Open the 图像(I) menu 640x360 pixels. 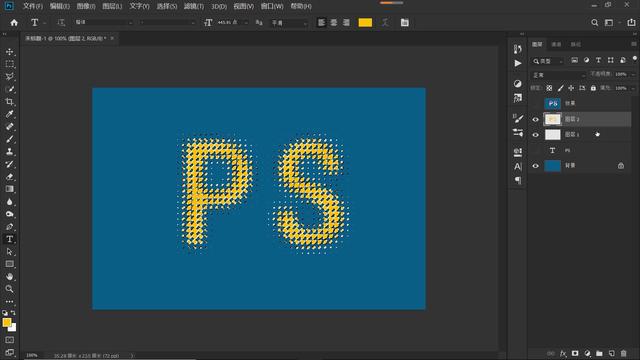[x=86, y=6]
